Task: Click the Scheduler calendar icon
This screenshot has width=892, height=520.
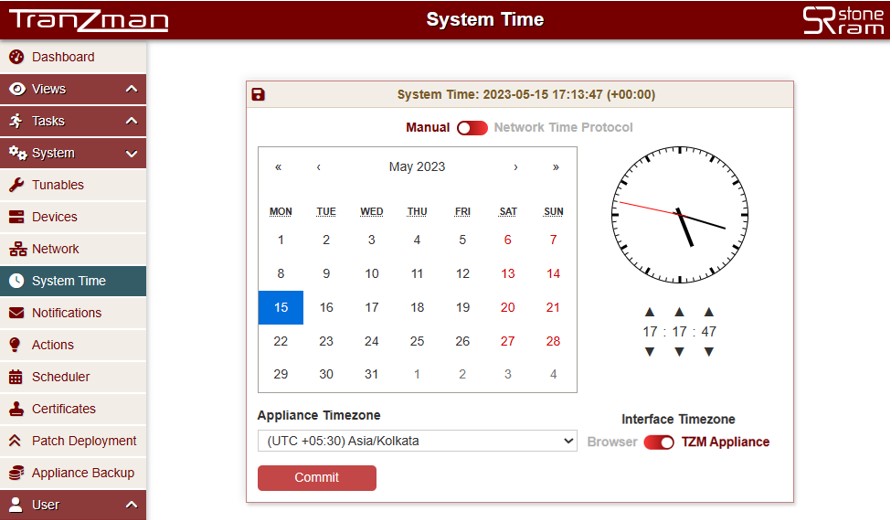Action: (16, 377)
